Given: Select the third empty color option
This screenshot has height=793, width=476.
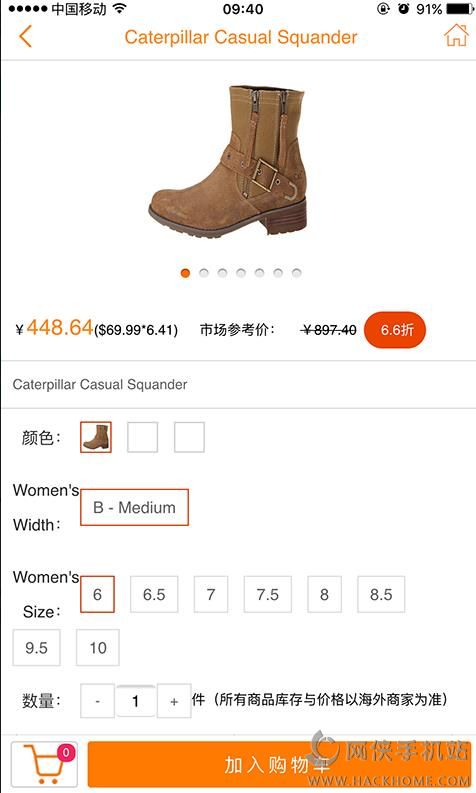Looking at the screenshot, I should coord(189,437).
